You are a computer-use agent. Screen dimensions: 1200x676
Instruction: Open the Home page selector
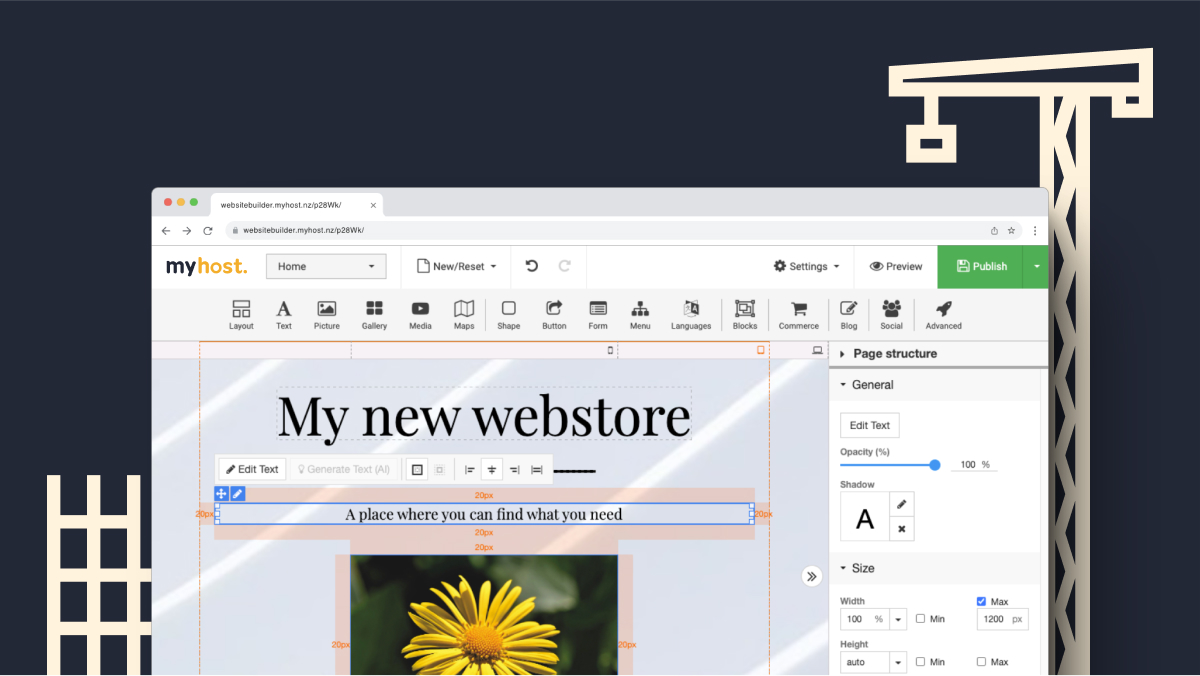click(x=326, y=266)
